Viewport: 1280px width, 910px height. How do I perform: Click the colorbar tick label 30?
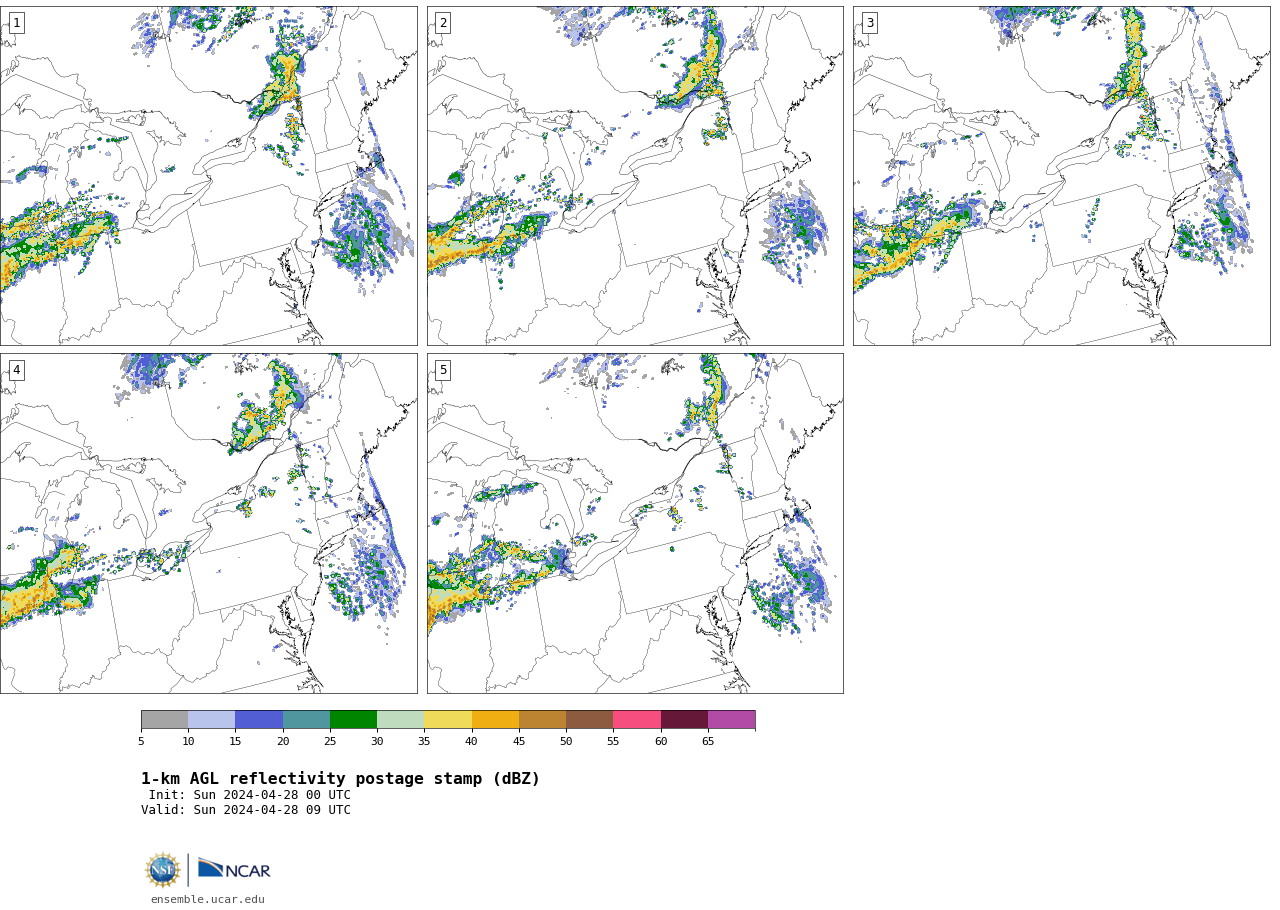[377, 741]
